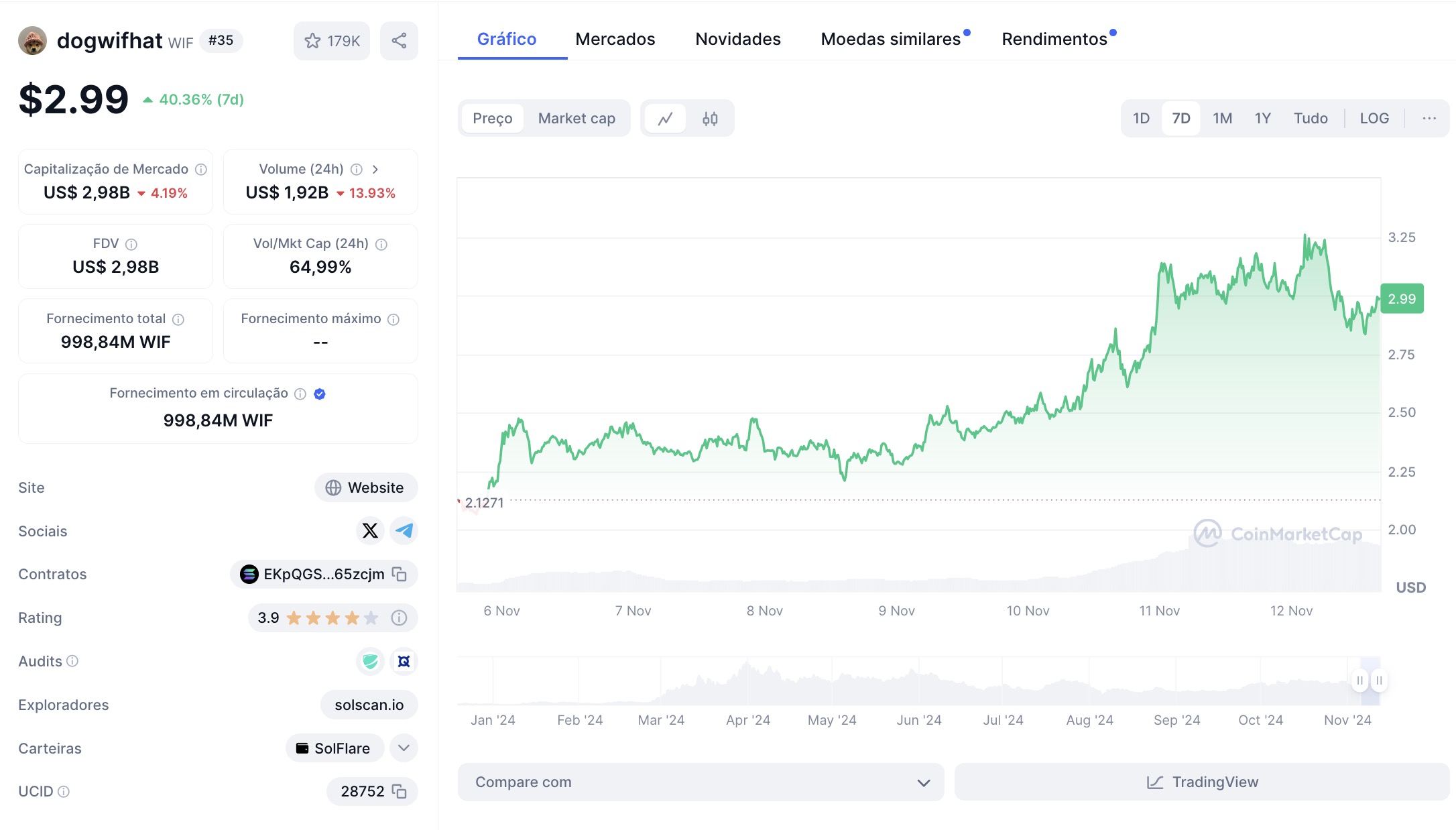Click the mini timeline at Jun '24
Image resolution: width=1456 pixels, height=830 pixels.
click(x=919, y=720)
